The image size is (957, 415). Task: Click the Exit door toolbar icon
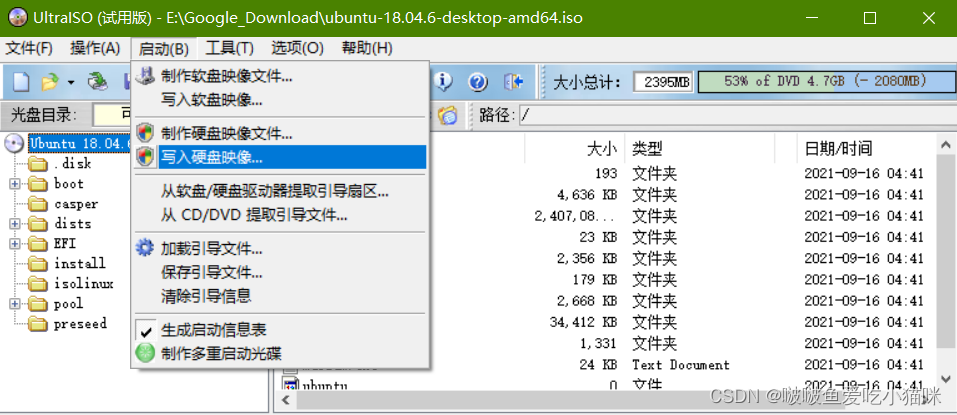click(x=513, y=81)
